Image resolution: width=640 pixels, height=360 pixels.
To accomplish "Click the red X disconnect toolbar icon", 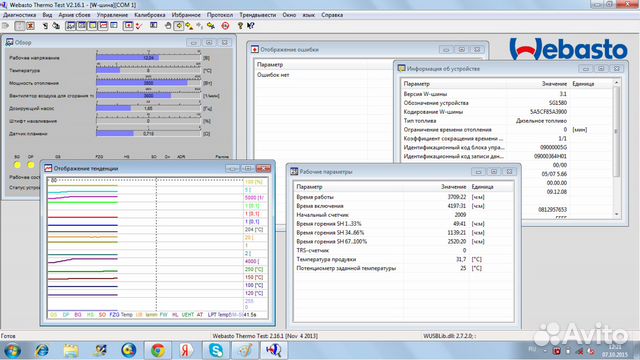I will pos(30,26).
